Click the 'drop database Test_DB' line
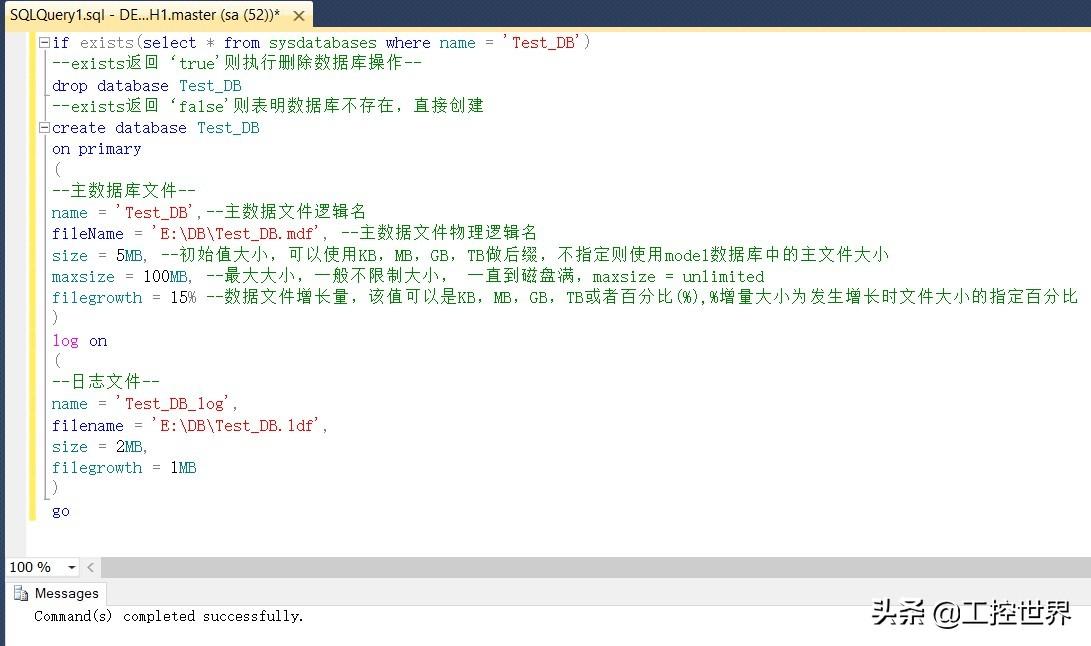1091x646 pixels. click(x=147, y=86)
